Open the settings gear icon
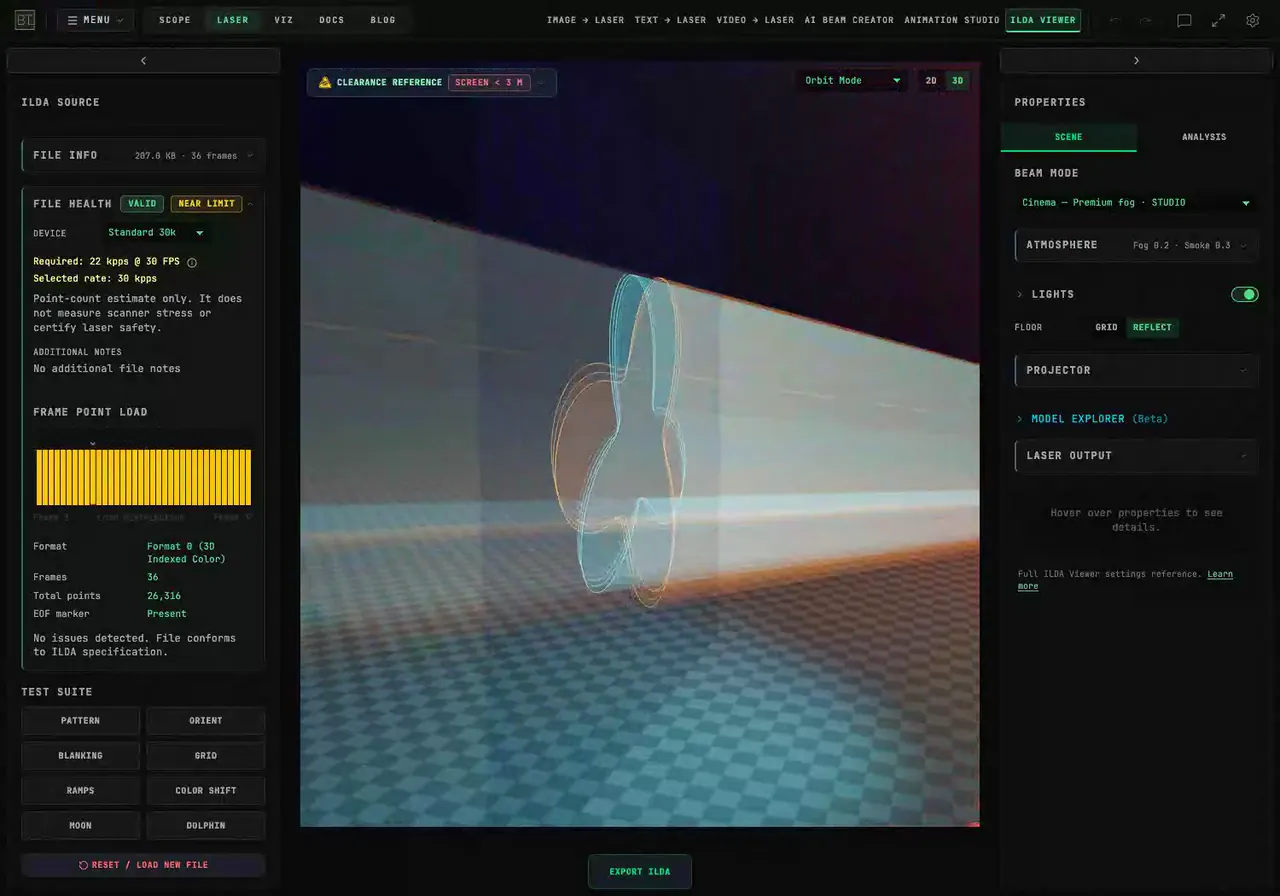Screen dimensions: 1280x896 (1252, 20)
